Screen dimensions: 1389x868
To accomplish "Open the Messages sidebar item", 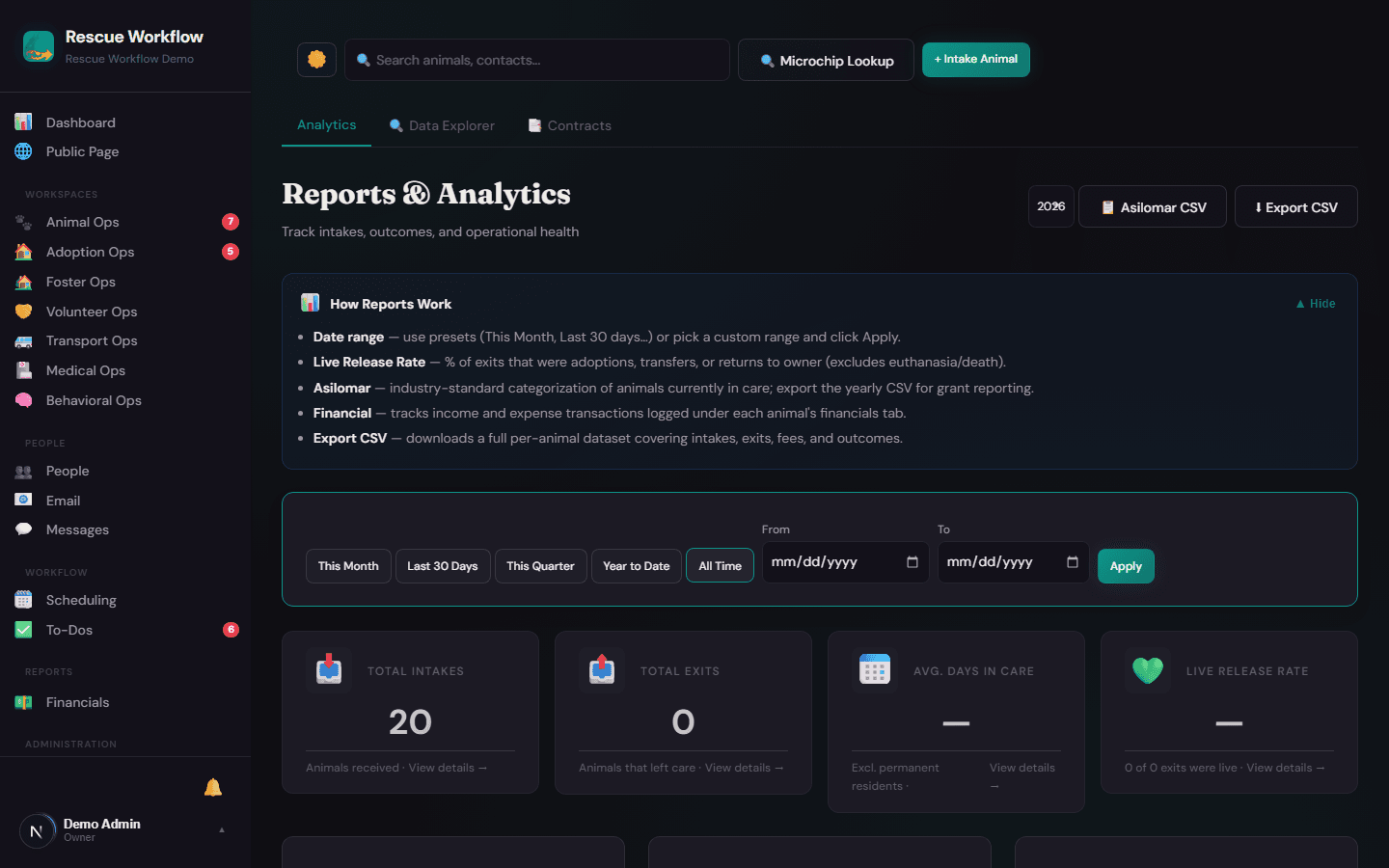I will click(125, 529).
